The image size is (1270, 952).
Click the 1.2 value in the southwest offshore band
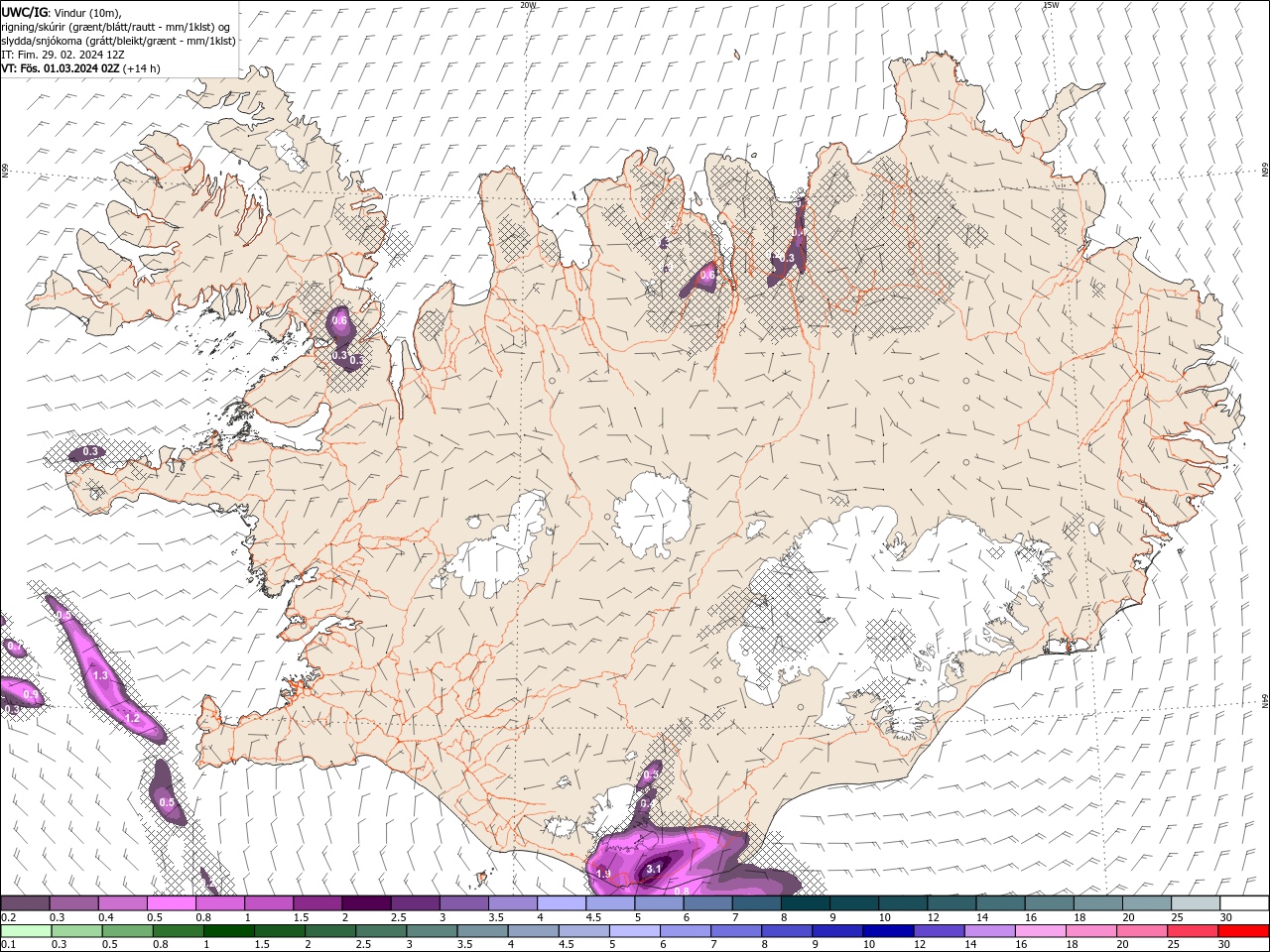coord(132,719)
